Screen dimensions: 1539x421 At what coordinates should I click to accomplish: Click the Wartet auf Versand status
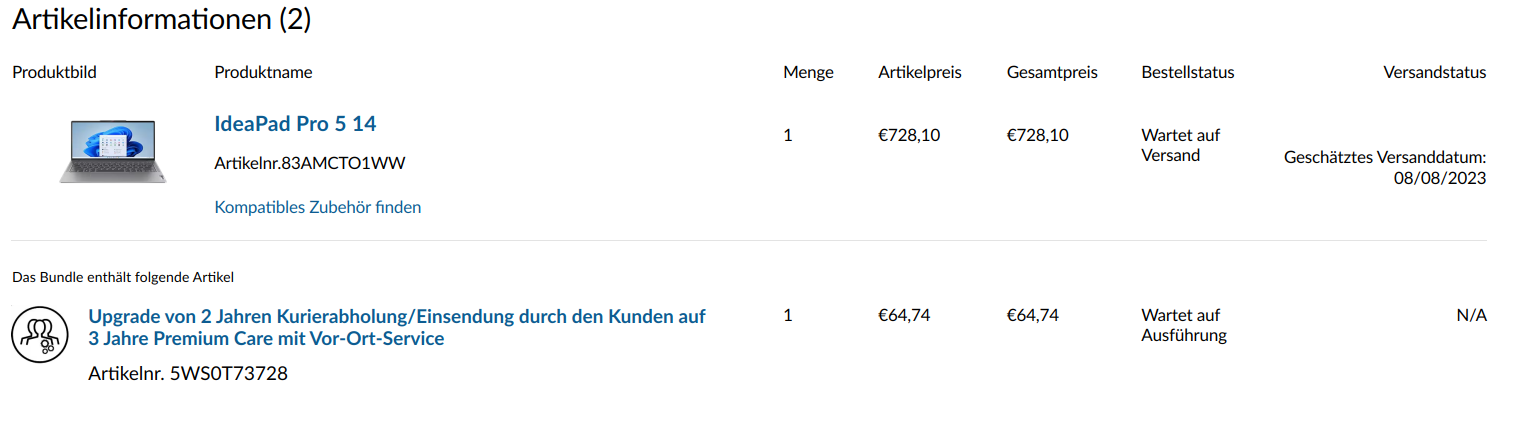tap(1180, 145)
